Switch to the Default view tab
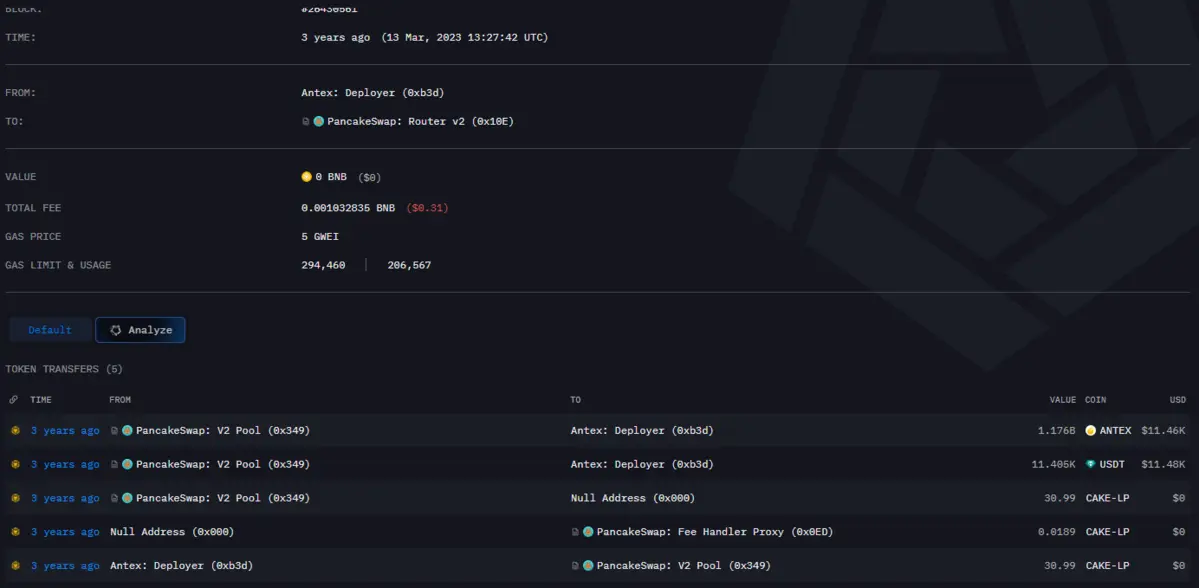The height and width of the screenshot is (588, 1199). (50, 330)
